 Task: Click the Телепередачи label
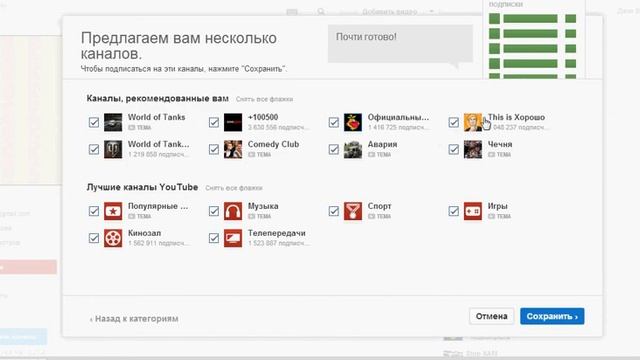pos(277,233)
